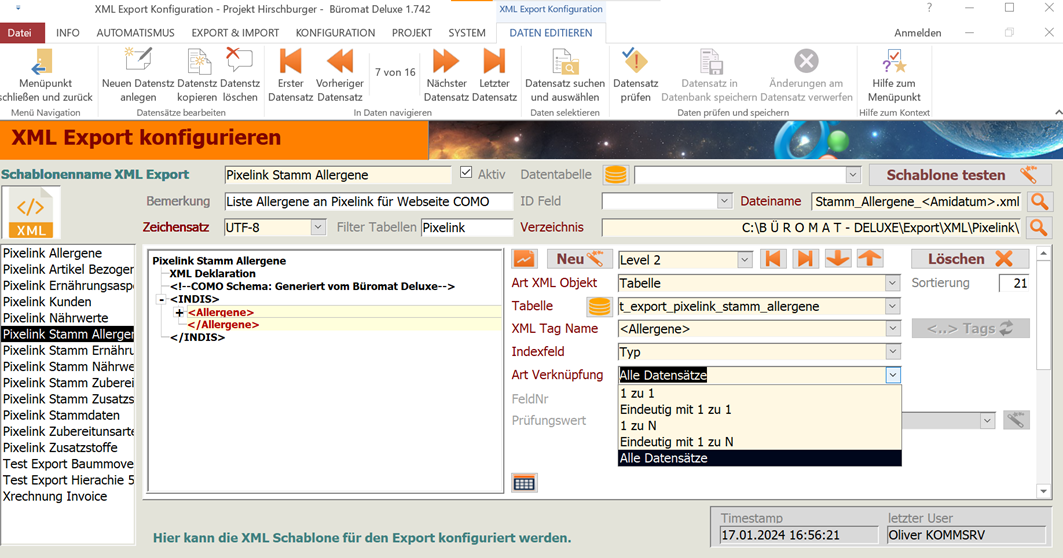Image resolution: width=1063 pixels, height=558 pixels.
Task: Click Datensatz löschen ribbon icon
Action: [x=239, y=64]
